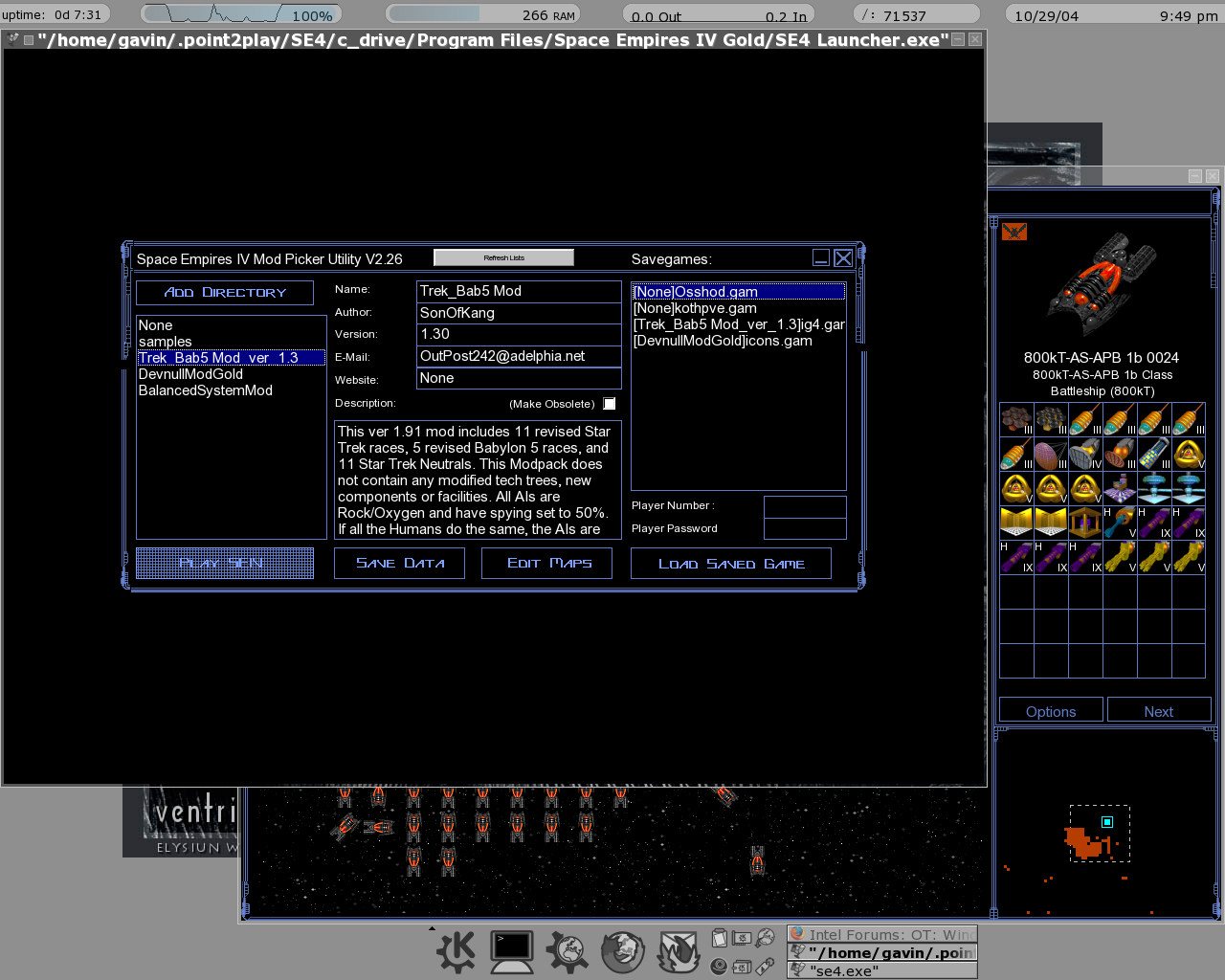This screenshot has width=1225, height=980.
Task: Select the gold pavilion component icon
Action: click(x=1084, y=523)
